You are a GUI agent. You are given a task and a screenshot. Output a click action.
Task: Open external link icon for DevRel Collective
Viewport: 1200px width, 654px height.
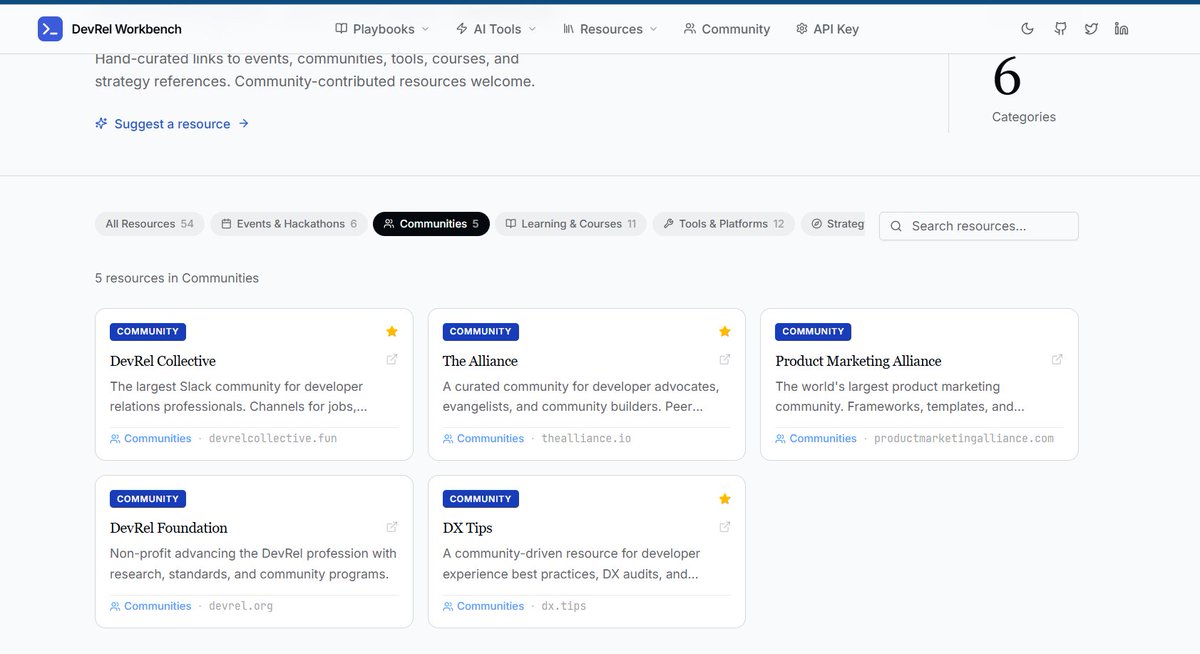pos(392,360)
